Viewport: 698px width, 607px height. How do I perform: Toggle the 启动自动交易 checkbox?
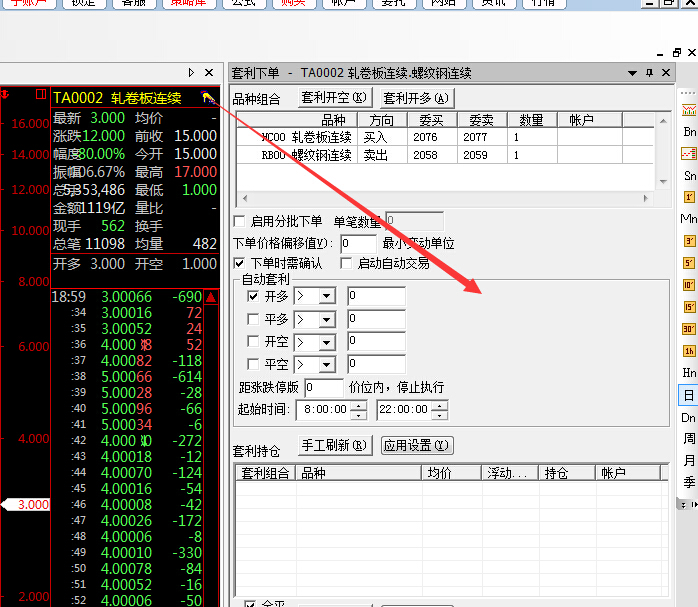click(x=346, y=263)
